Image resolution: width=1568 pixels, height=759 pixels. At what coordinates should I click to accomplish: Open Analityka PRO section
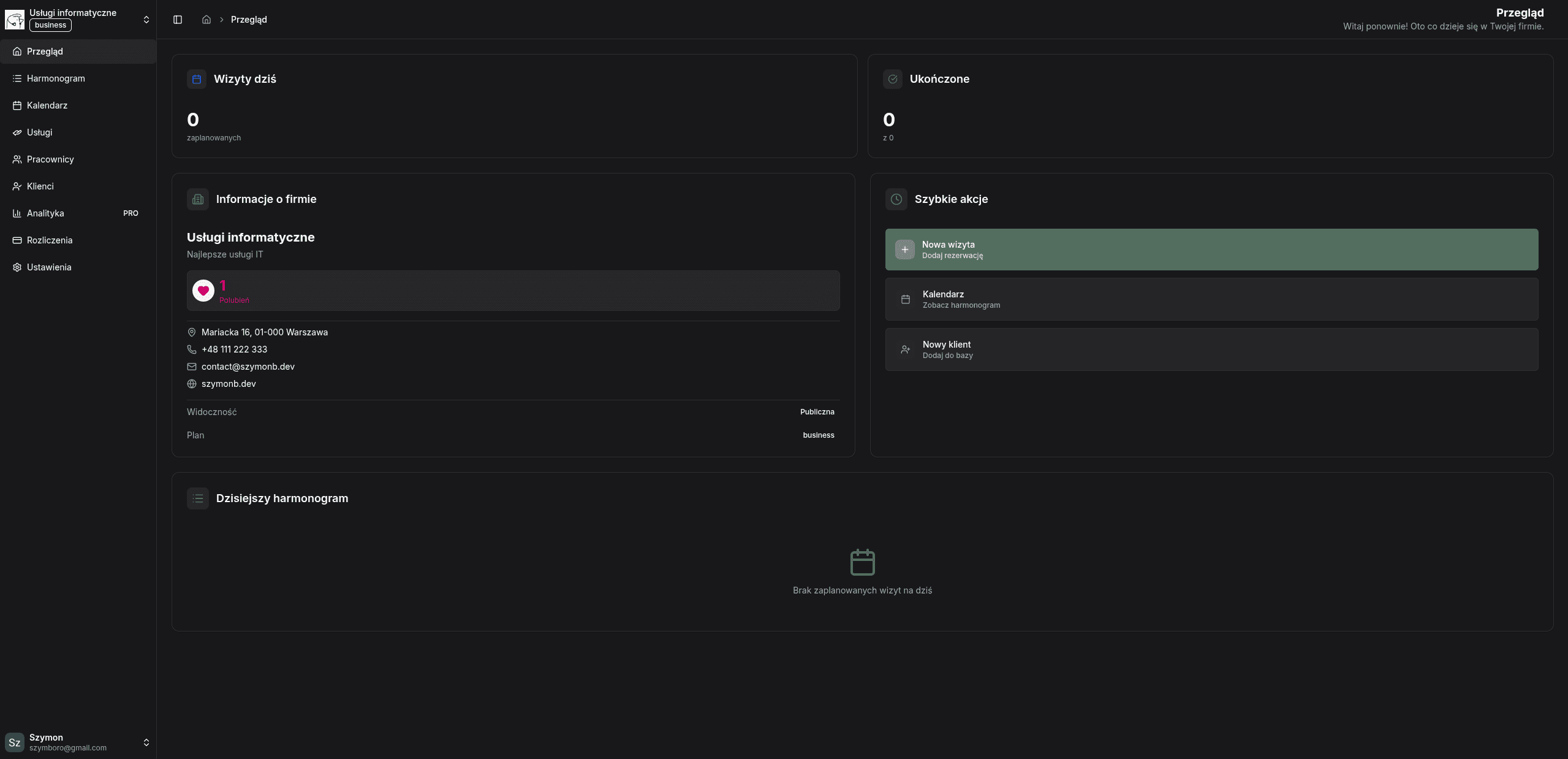click(x=45, y=213)
